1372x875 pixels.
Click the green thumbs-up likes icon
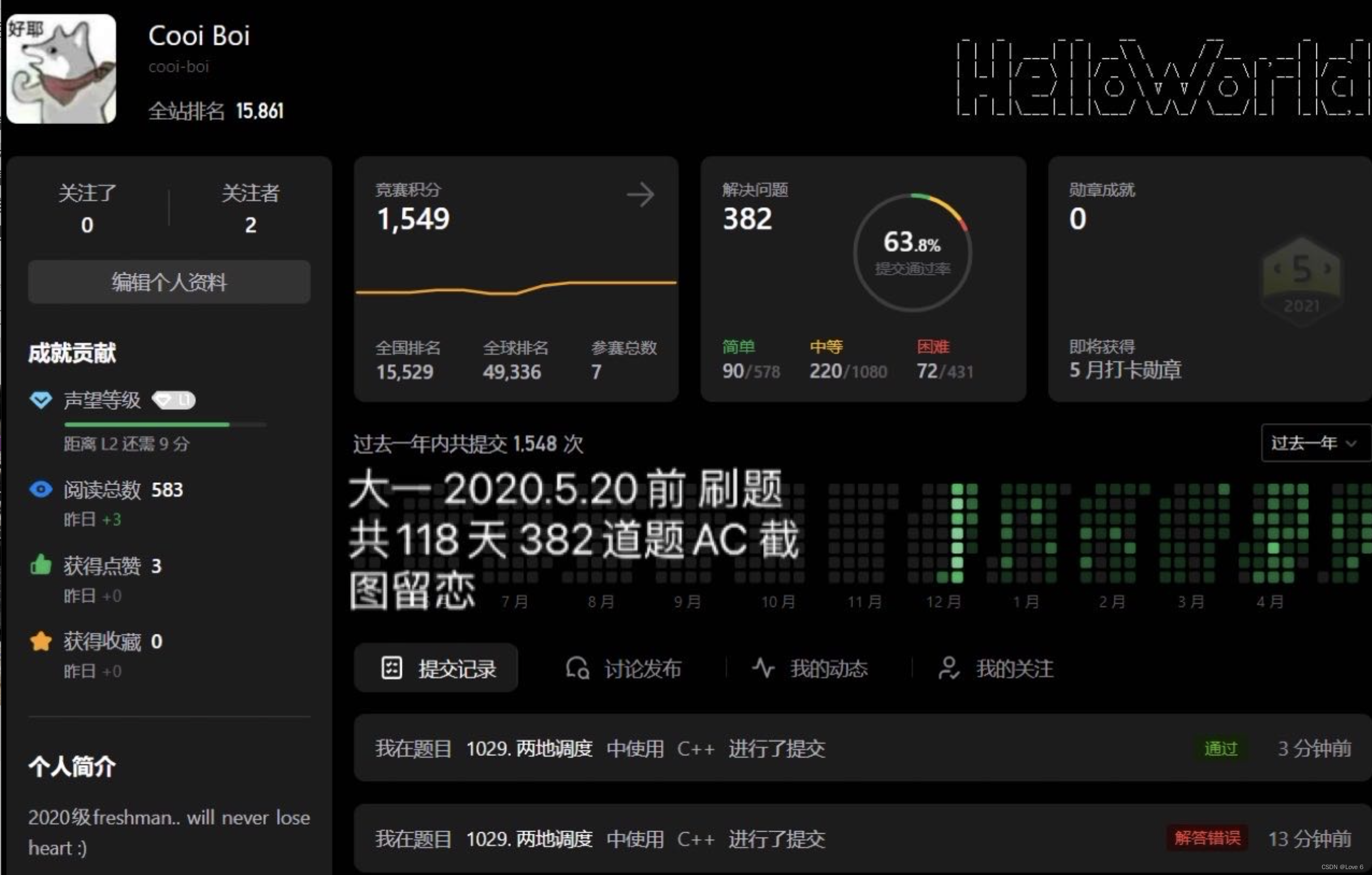tap(41, 565)
